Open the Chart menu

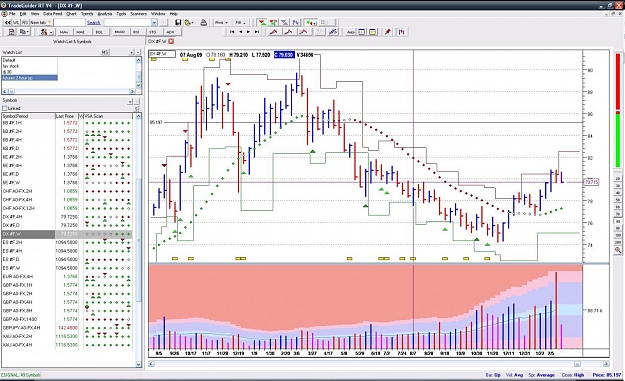[x=71, y=14]
